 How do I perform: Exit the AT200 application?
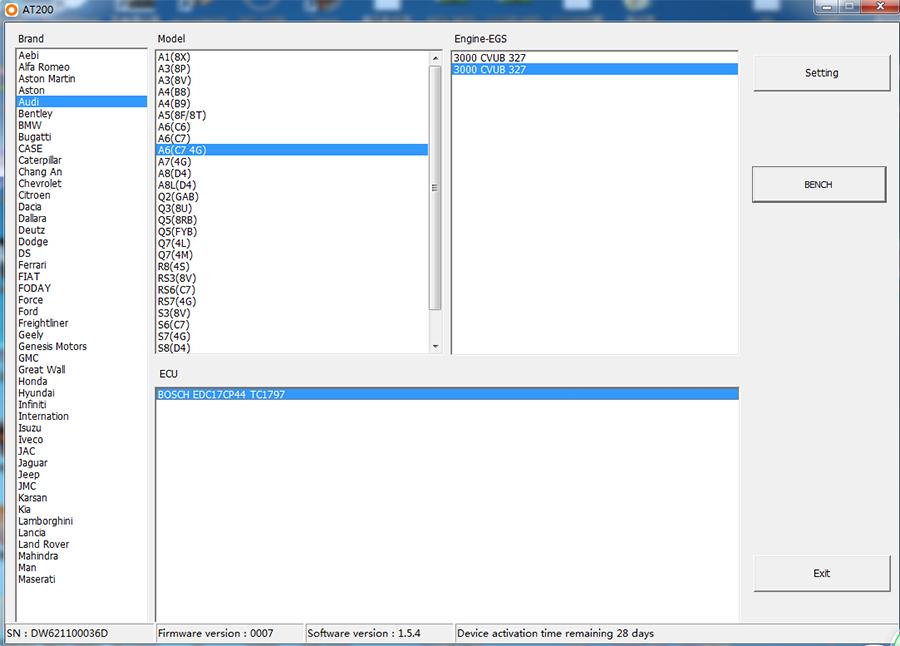tap(821, 572)
